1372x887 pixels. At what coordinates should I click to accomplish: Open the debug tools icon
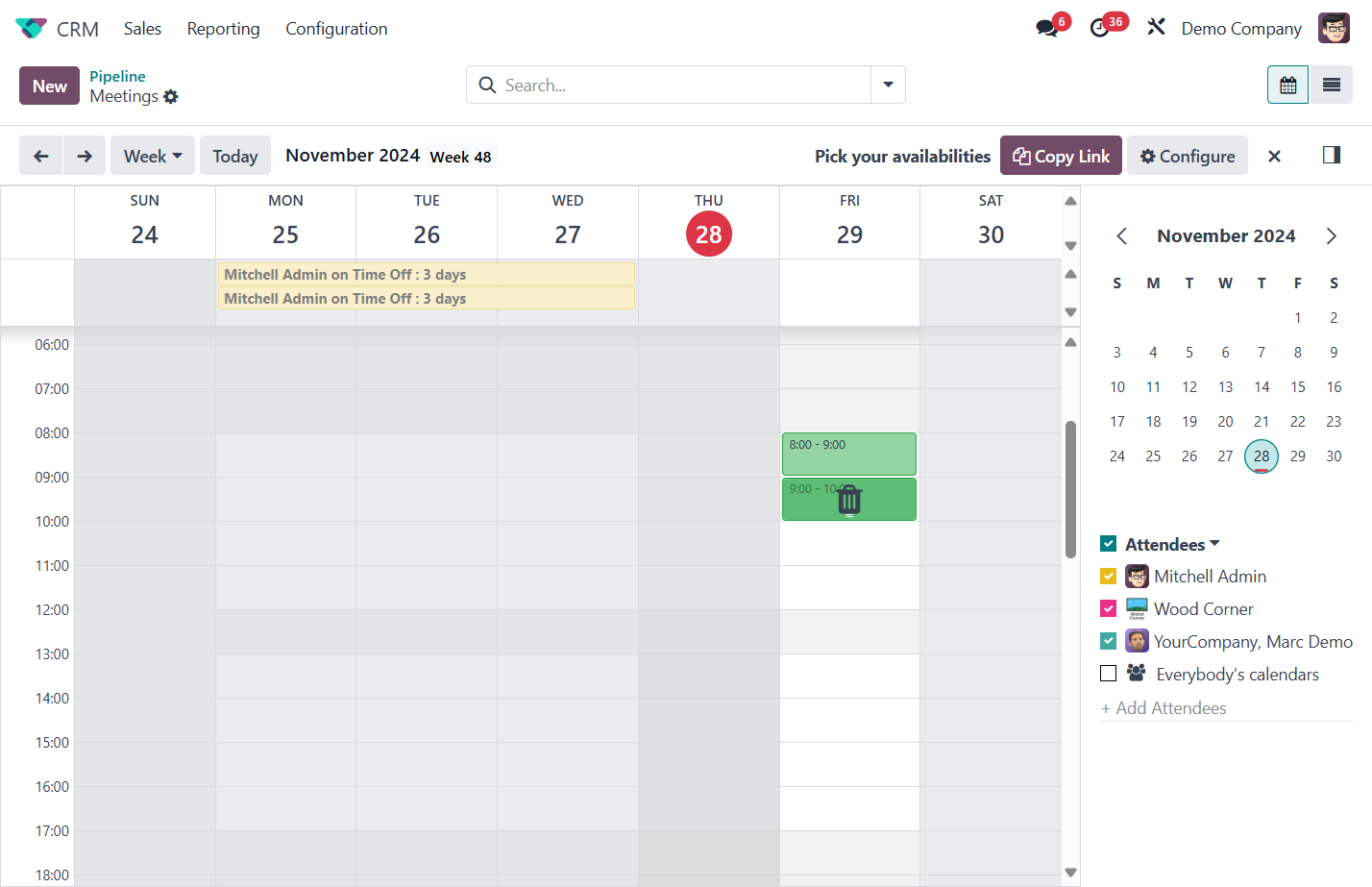click(1156, 27)
